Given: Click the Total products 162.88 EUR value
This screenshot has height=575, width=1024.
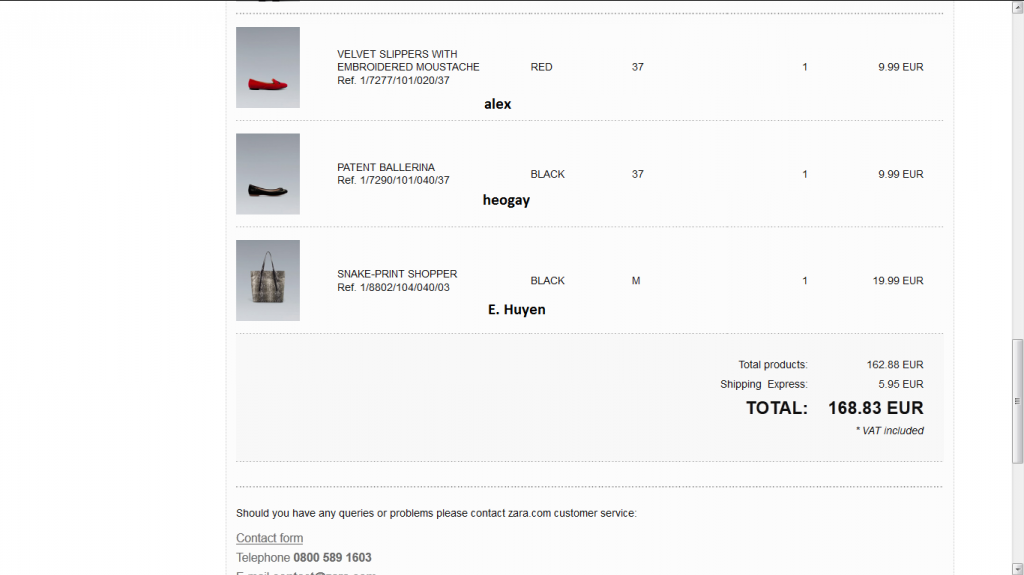Looking at the screenshot, I should click(x=895, y=365).
